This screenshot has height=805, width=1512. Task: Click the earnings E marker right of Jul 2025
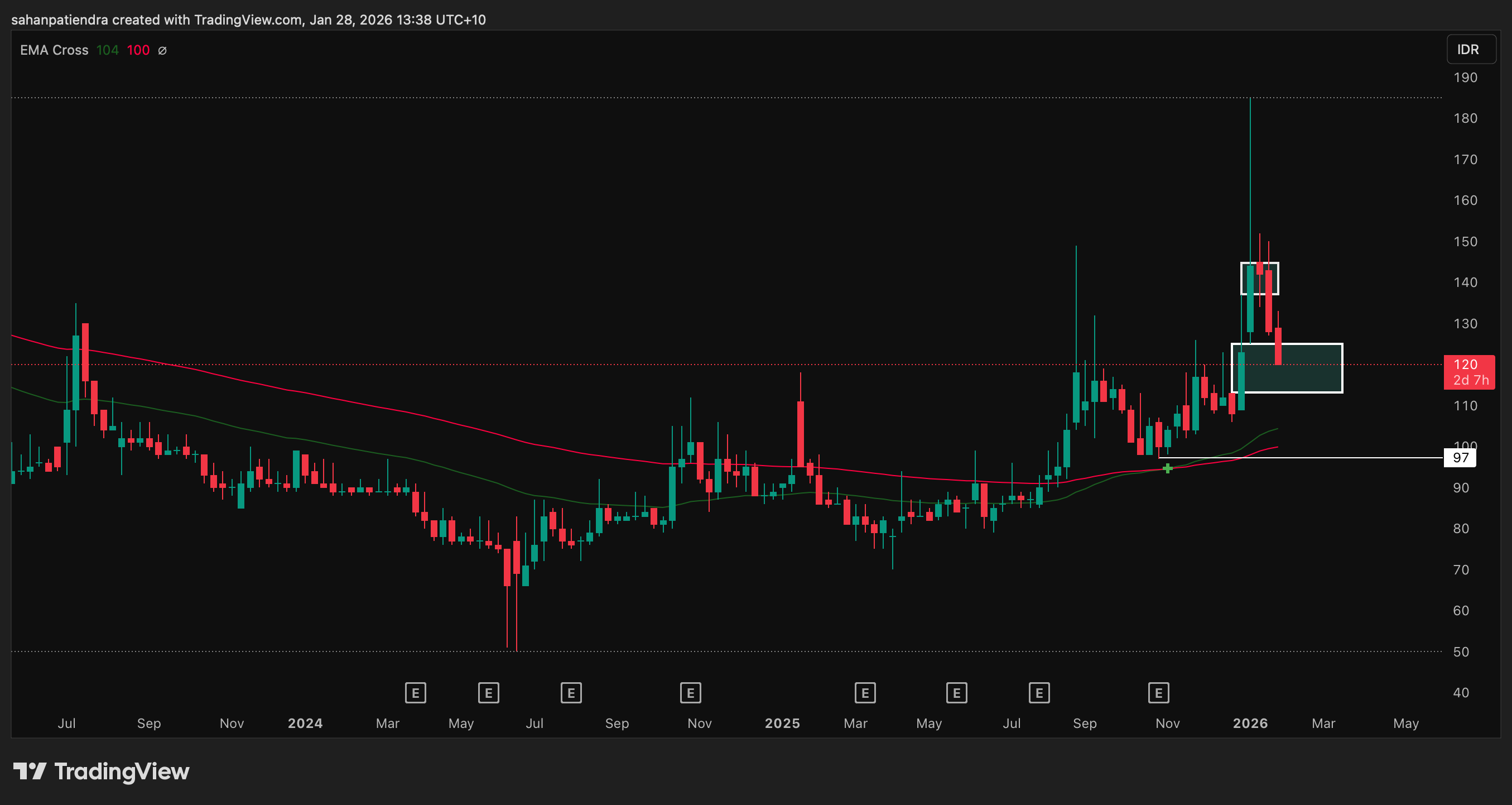1039,693
